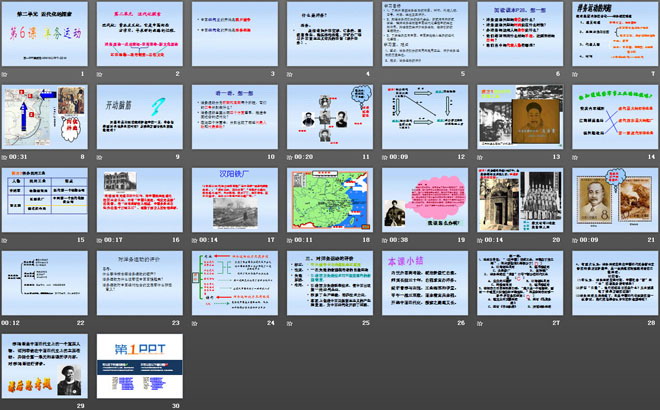
Task: Select slide 1 with the red lesson title
Action: (x=47, y=35)
